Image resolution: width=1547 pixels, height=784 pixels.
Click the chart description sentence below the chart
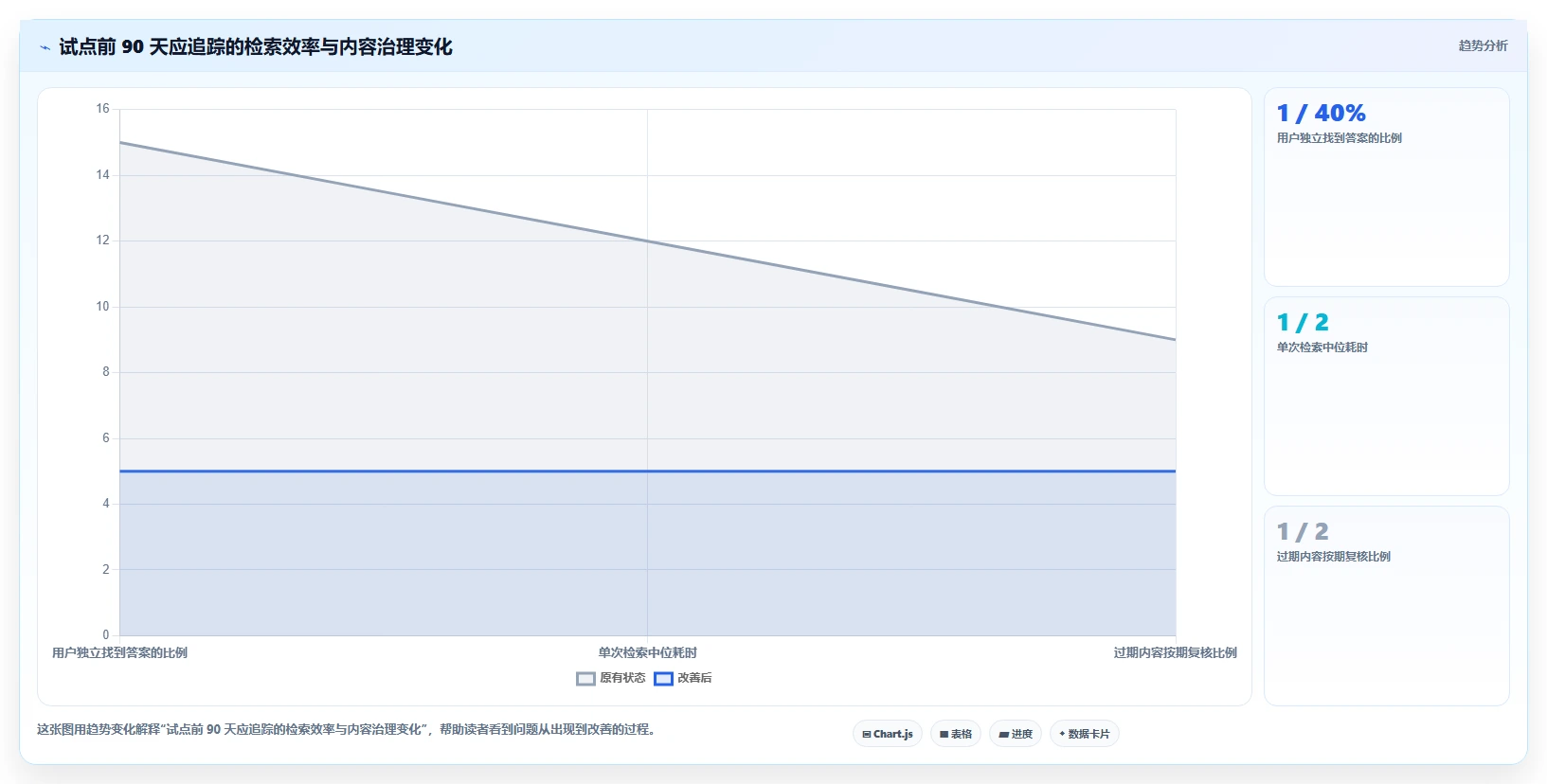(346, 729)
